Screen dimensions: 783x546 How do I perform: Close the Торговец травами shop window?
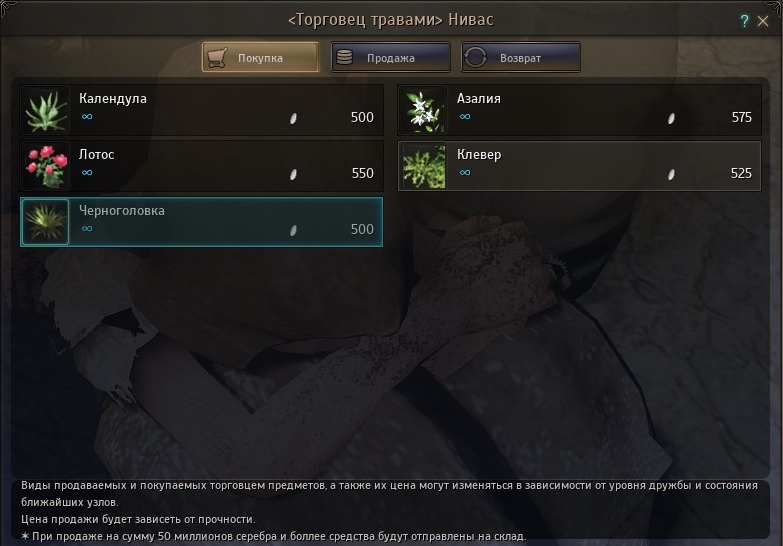click(763, 21)
